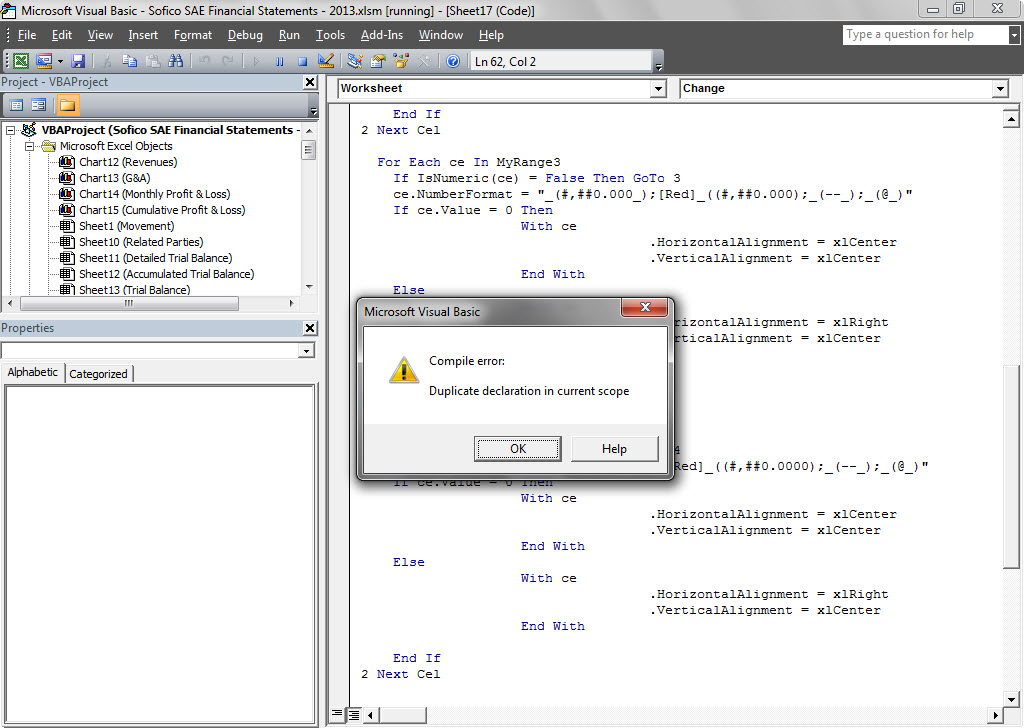Save the workbook with the floppy icon
This screenshot has width=1024, height=728.
pyautogui.click(x=78, y=61)
